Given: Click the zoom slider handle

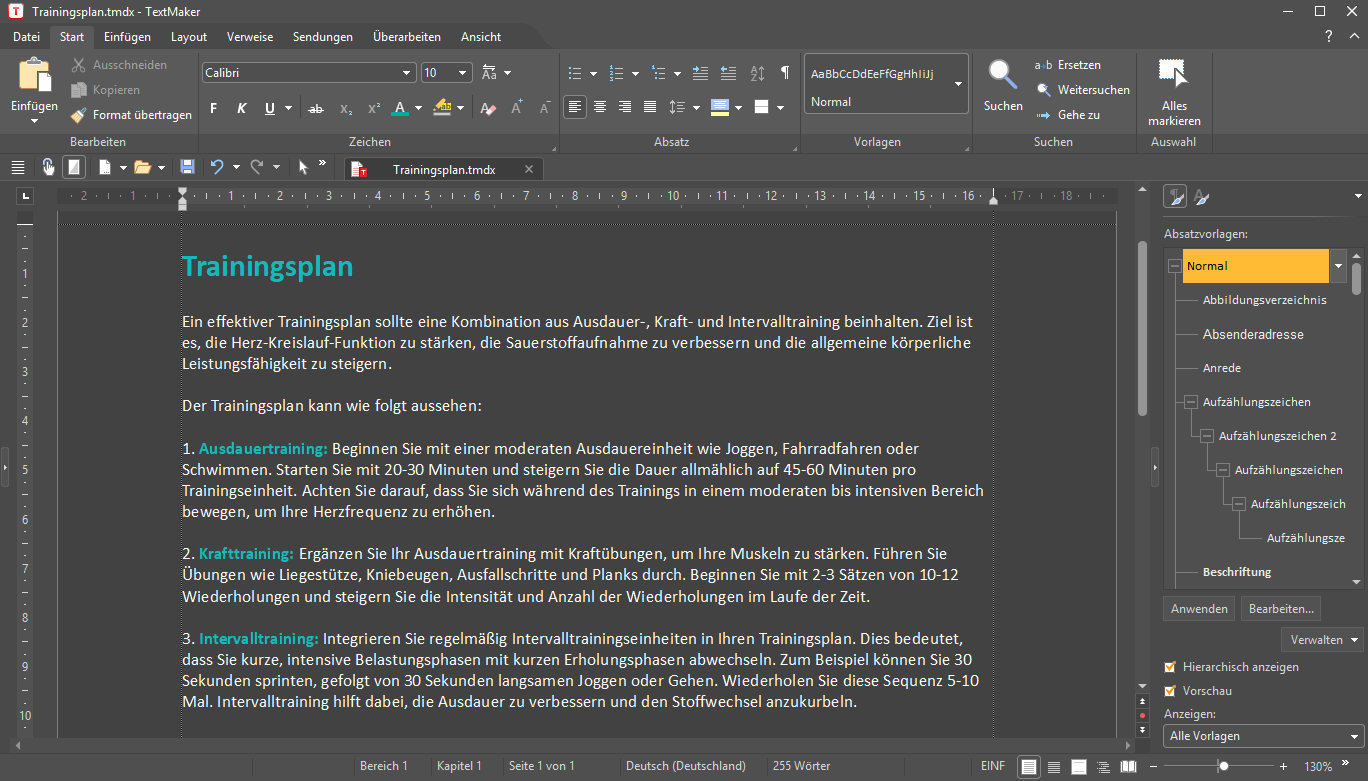Looking at the screenshot, I should coord(1223,766).
